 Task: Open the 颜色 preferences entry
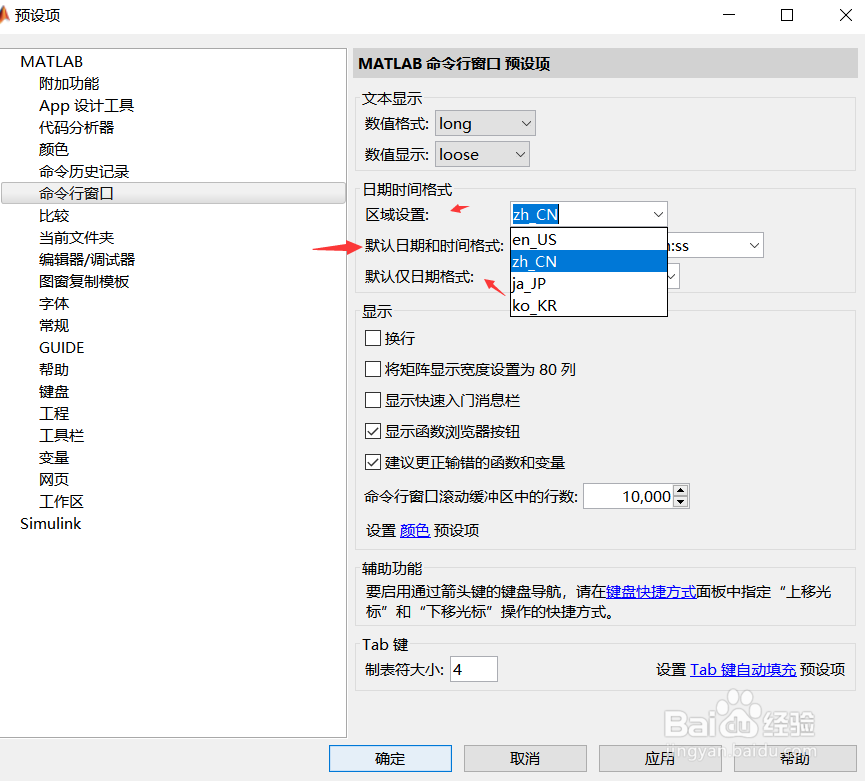tap(54, 149)
